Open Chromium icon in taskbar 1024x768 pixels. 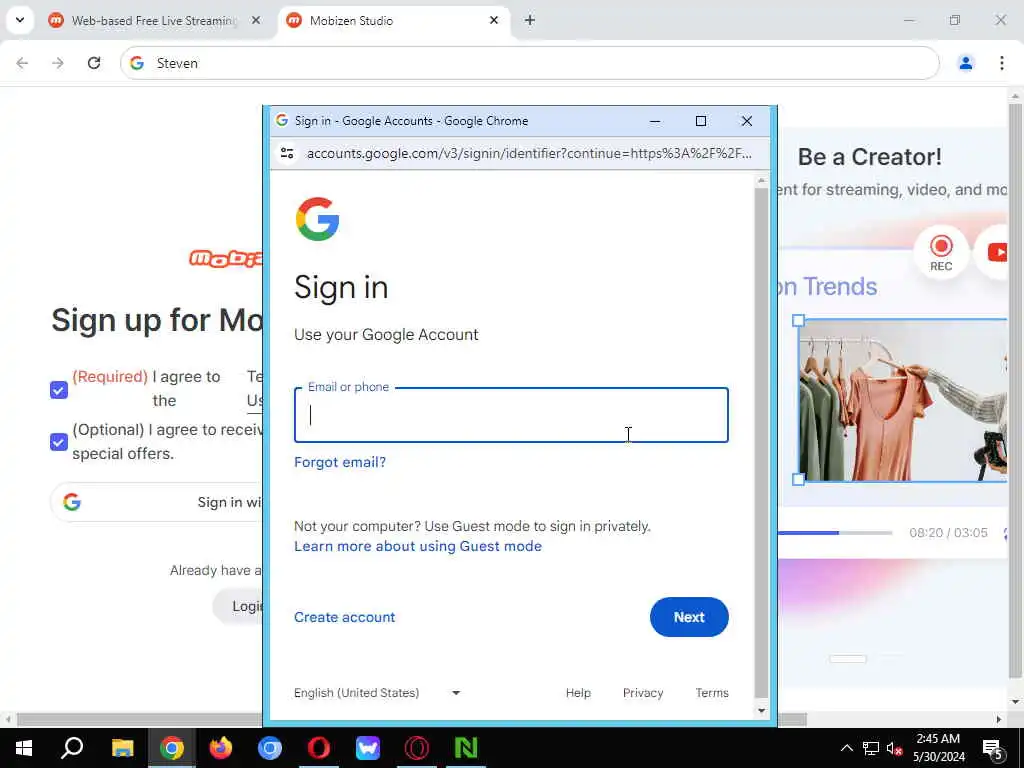click(x=270, y=748)
